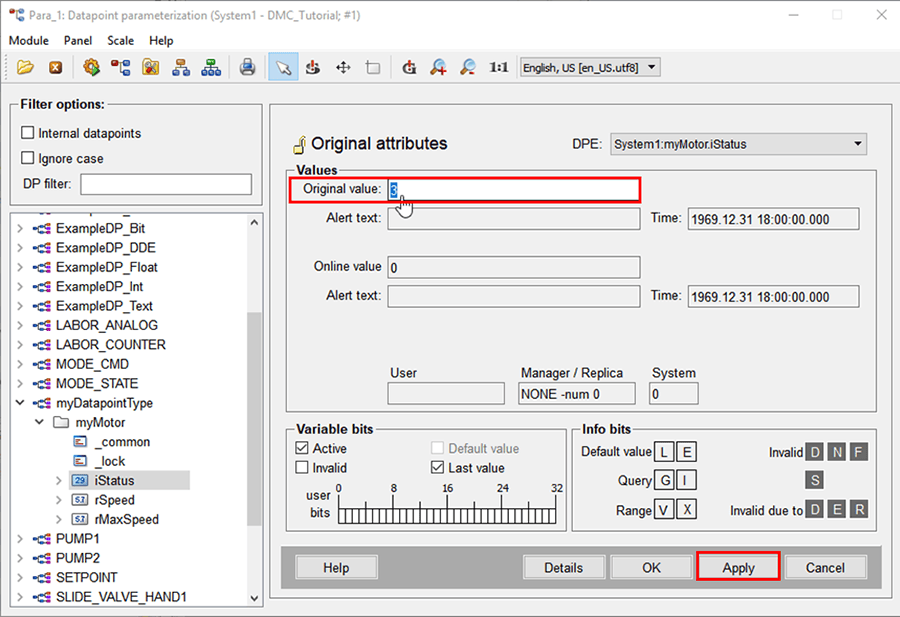Click the rMaxSpeed float element icon

click(x=80, y=519)
